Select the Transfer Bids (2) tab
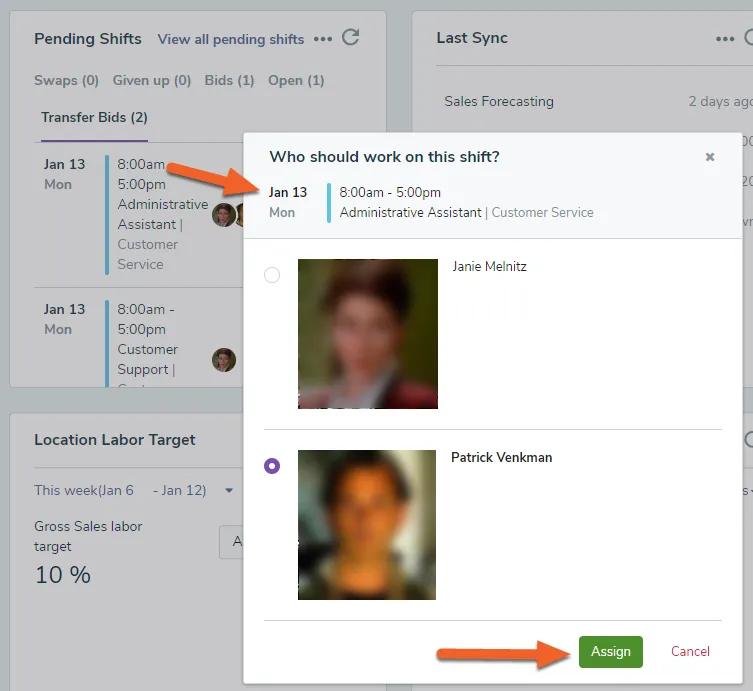 (94, 118)
